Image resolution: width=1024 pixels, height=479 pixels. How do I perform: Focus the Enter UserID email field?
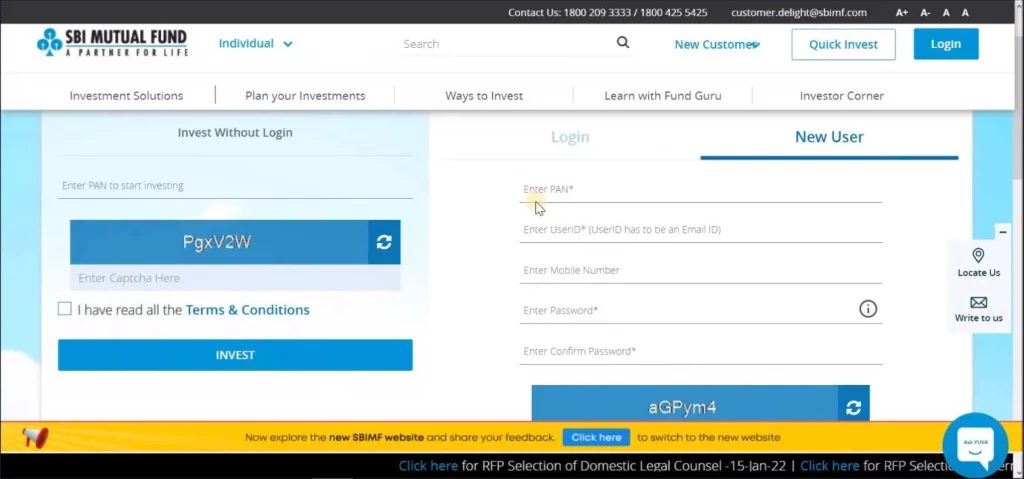click(x=701, y=230)
